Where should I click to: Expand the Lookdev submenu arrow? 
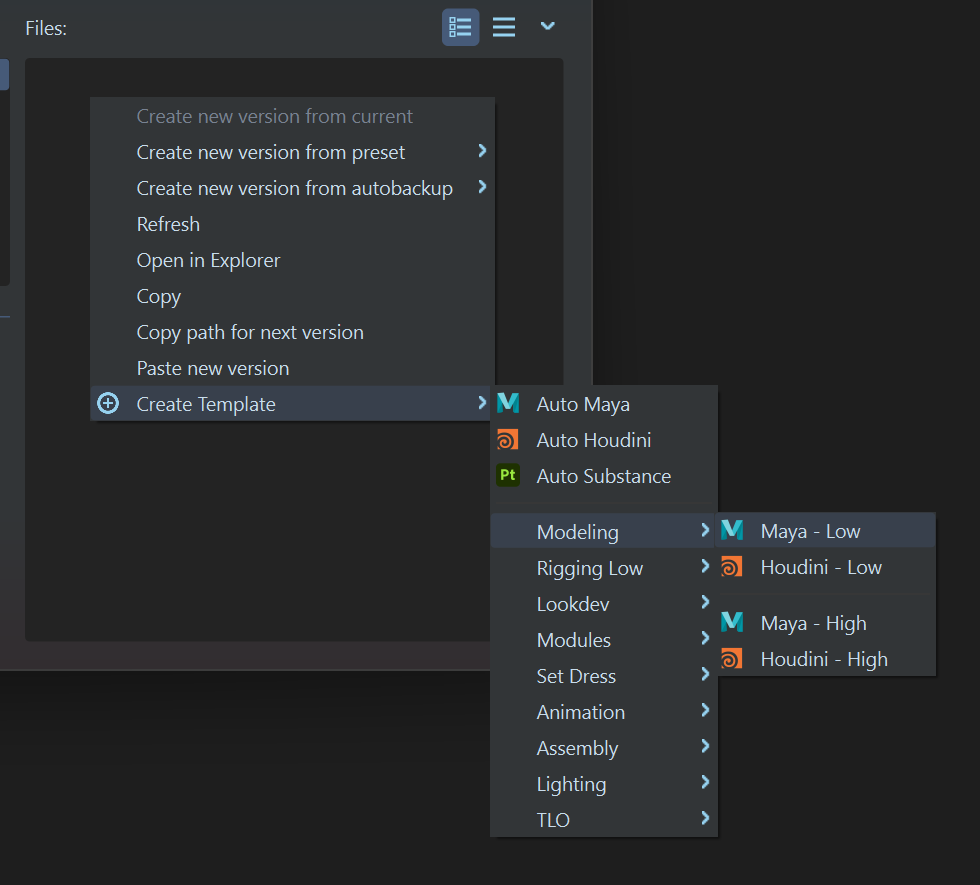(x=705, y=602)
